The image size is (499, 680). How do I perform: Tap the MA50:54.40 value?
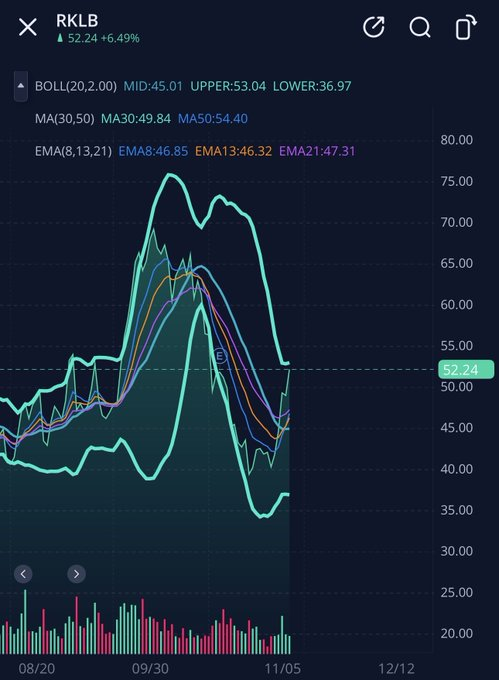pos(213,118)
